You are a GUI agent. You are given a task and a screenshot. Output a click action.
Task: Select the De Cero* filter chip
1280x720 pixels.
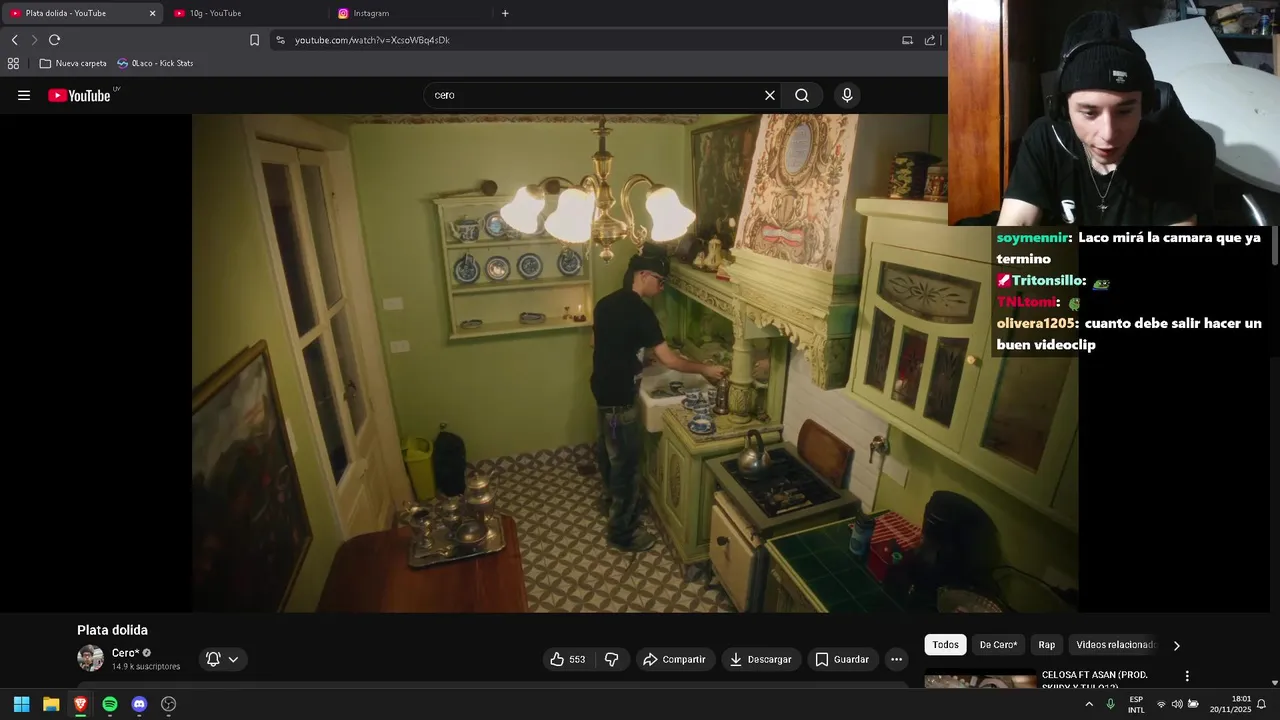point(998,645)
